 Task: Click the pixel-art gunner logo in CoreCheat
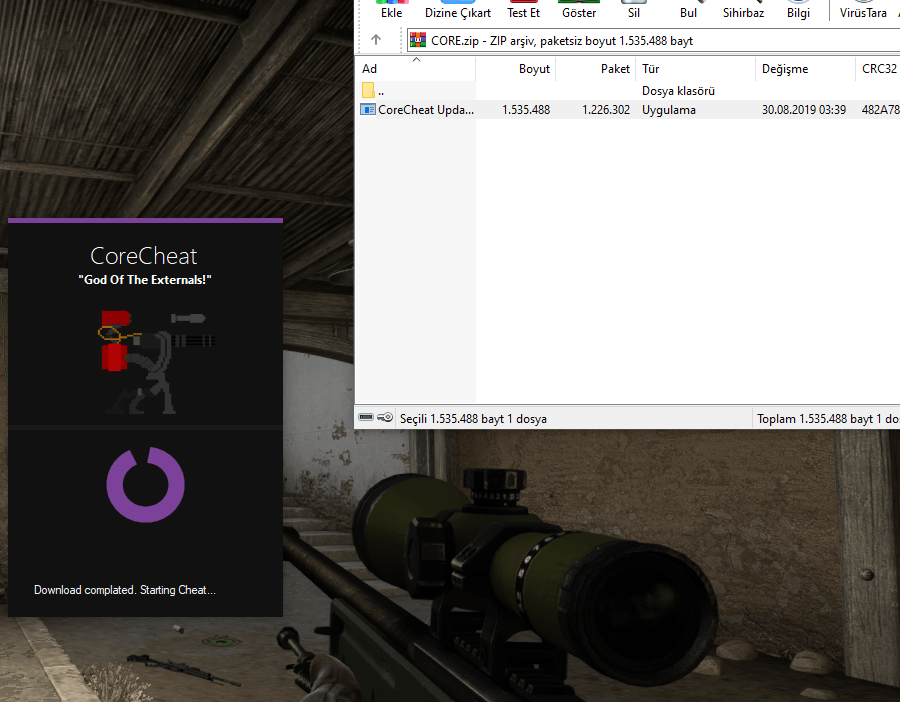pyautogui.click(x=156, y=362)
